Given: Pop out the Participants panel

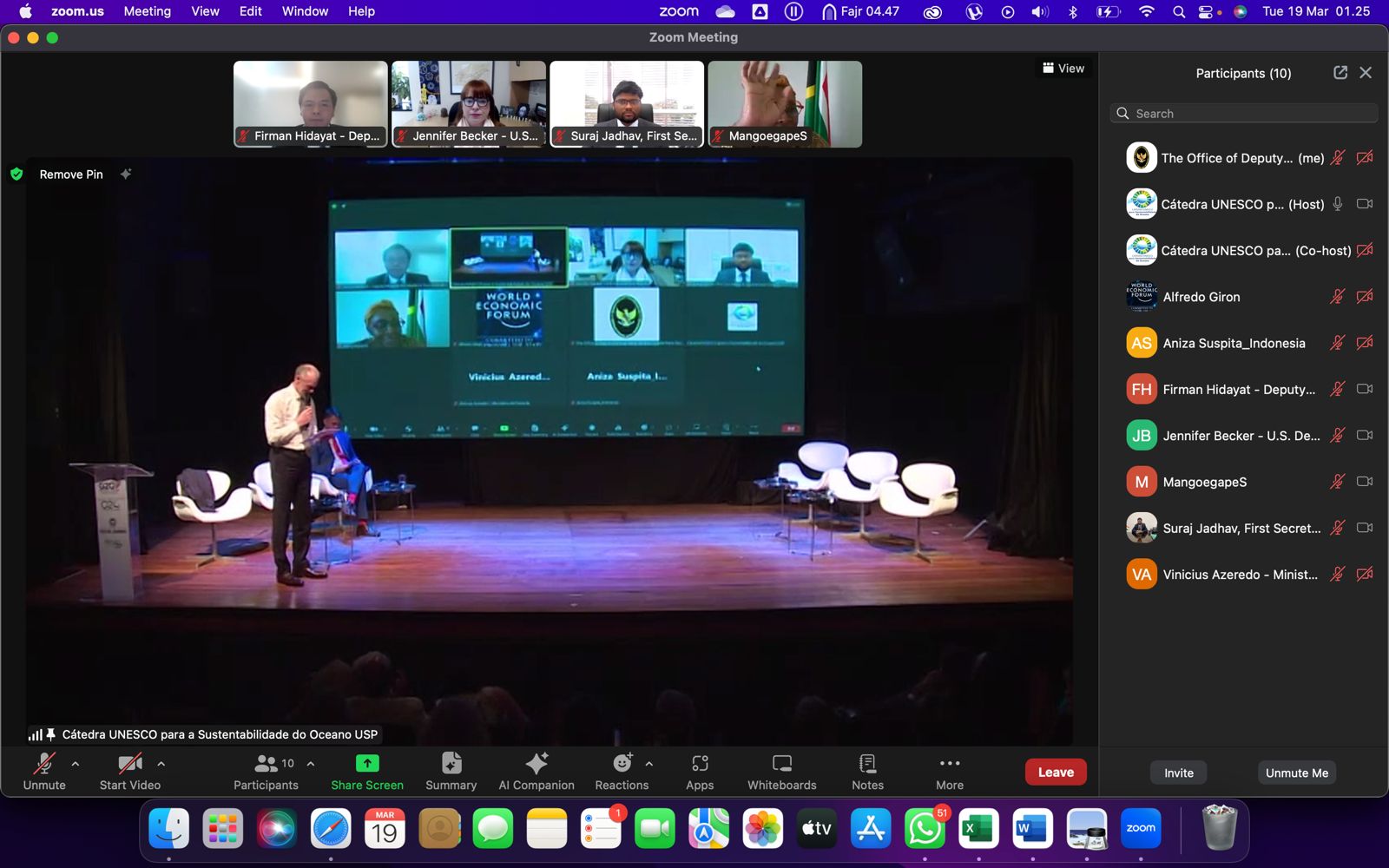Looking at the screenshot, I should [x=1340, y=73].
